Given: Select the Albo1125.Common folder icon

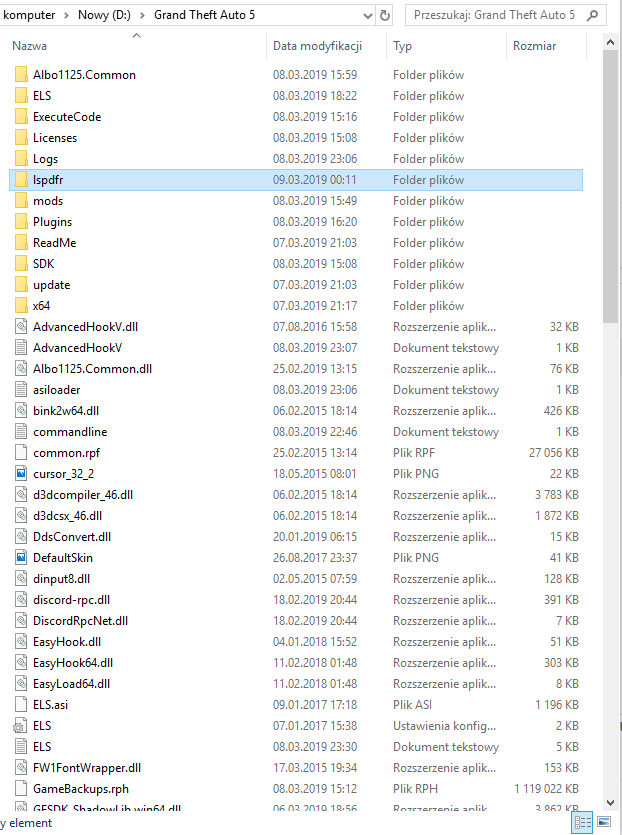Looking at the screenshot, I should pos(21,75).
